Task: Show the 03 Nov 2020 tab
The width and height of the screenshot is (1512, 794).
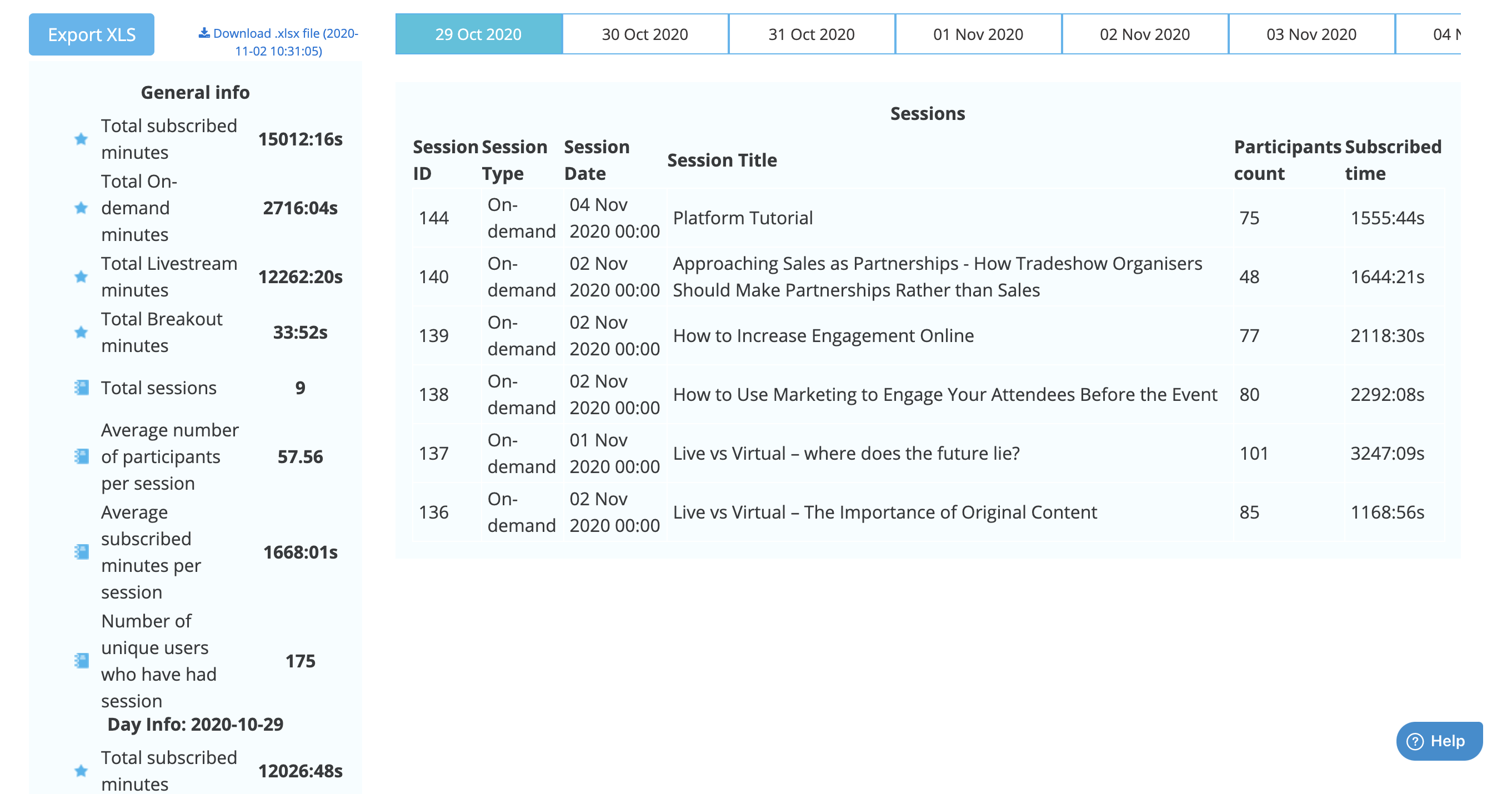Action: pos(1311,34)
